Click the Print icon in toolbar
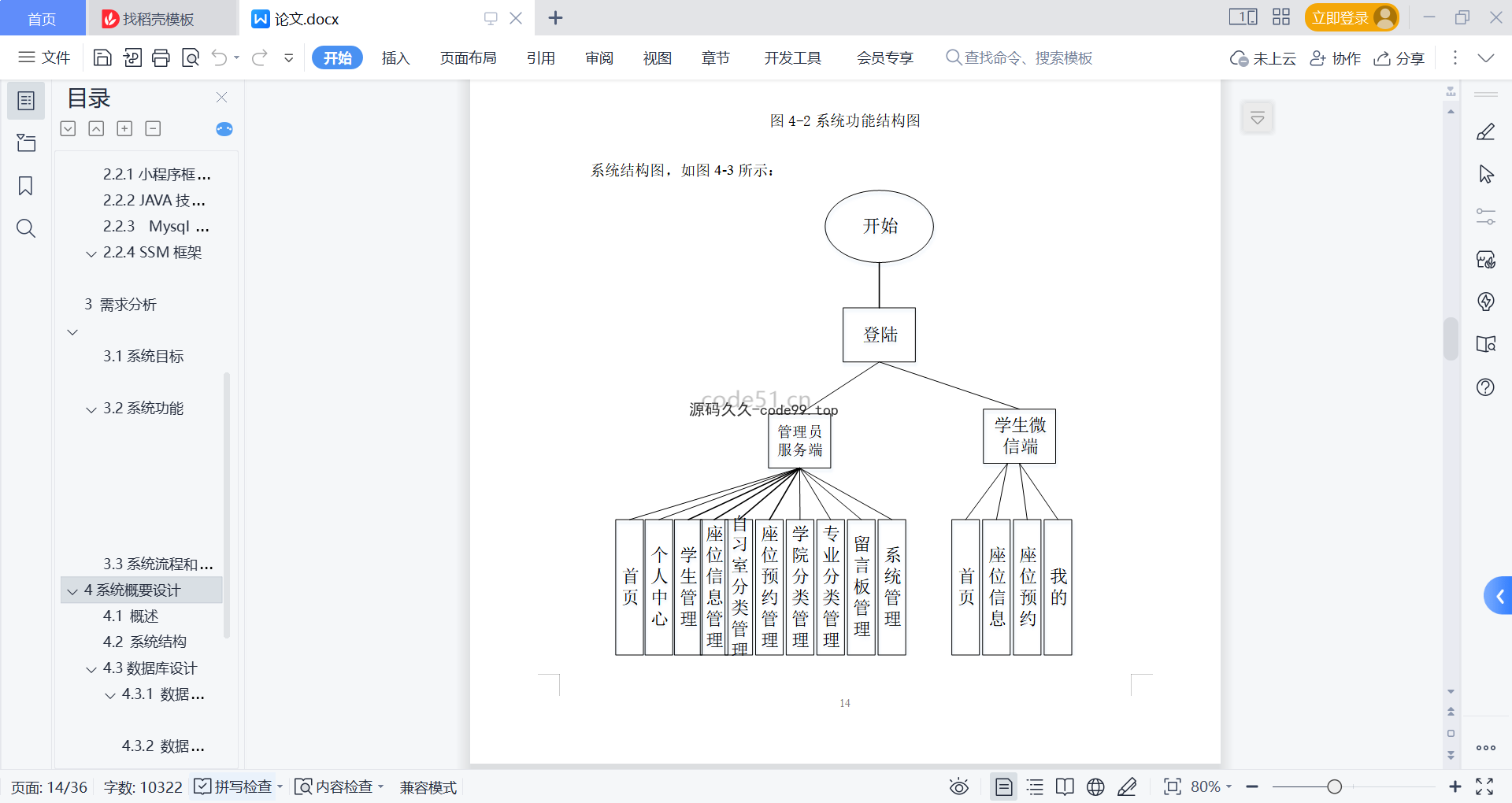The height and width of the screenshot is (803, 1512). point(161,57)
